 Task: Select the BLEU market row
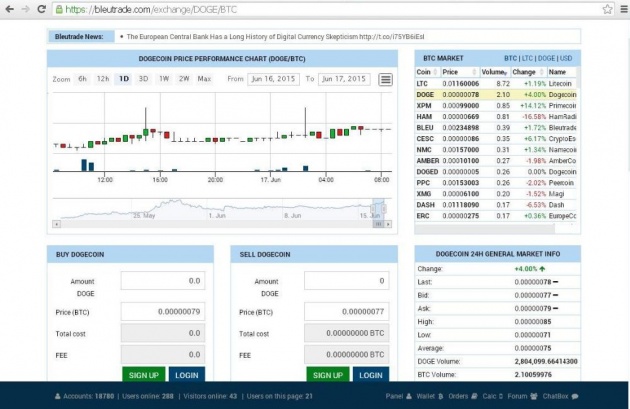(x=496, y=128)
